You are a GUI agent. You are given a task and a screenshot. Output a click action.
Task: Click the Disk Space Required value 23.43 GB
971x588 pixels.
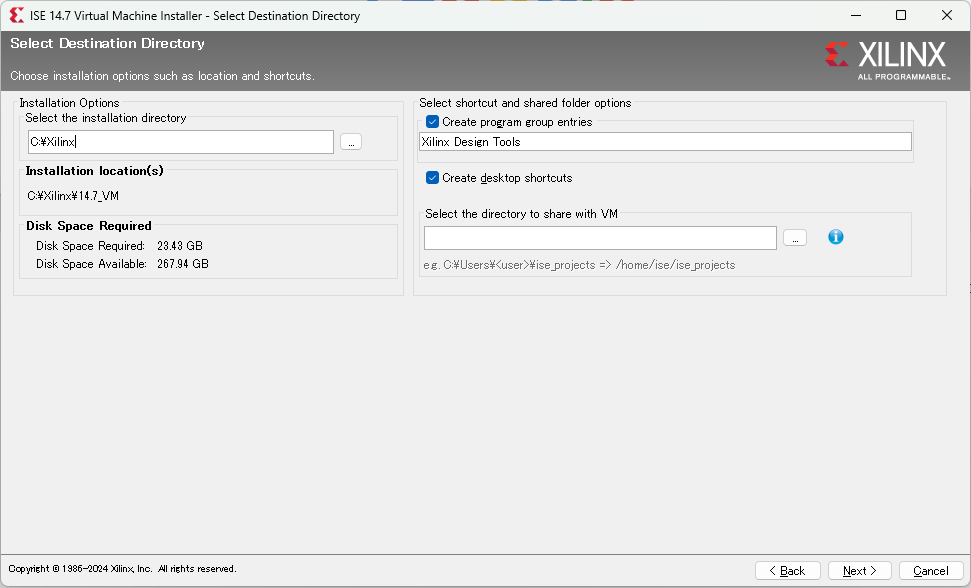180,246
